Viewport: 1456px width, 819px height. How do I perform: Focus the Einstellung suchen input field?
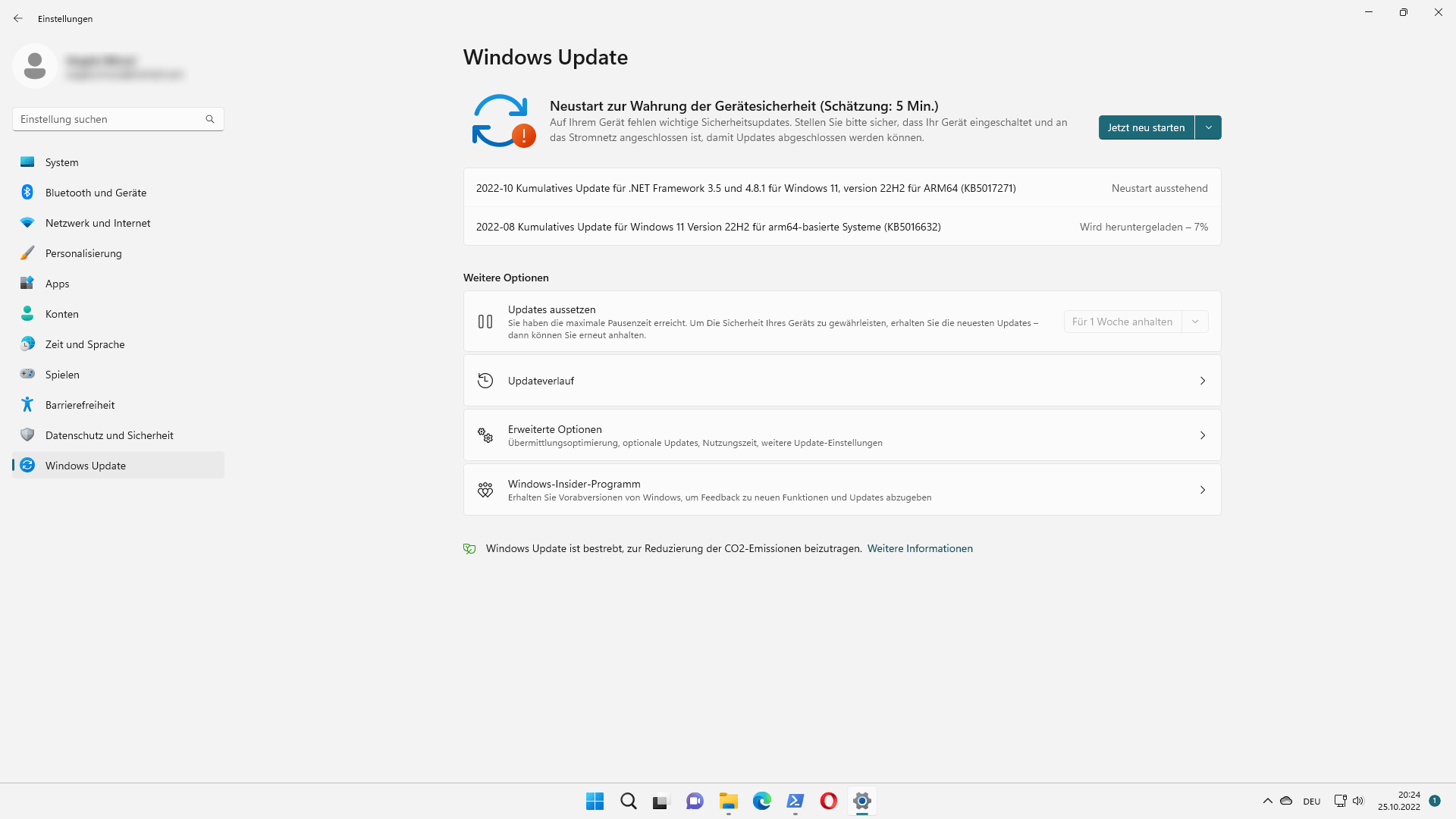click(x=118, y=119)
